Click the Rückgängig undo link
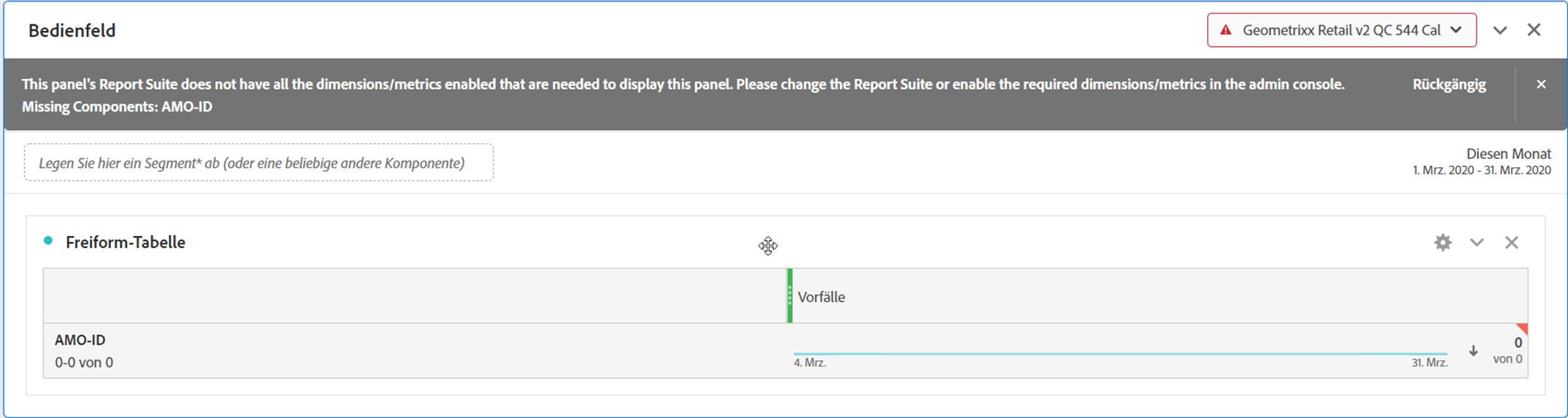 tap(1449, 85)
